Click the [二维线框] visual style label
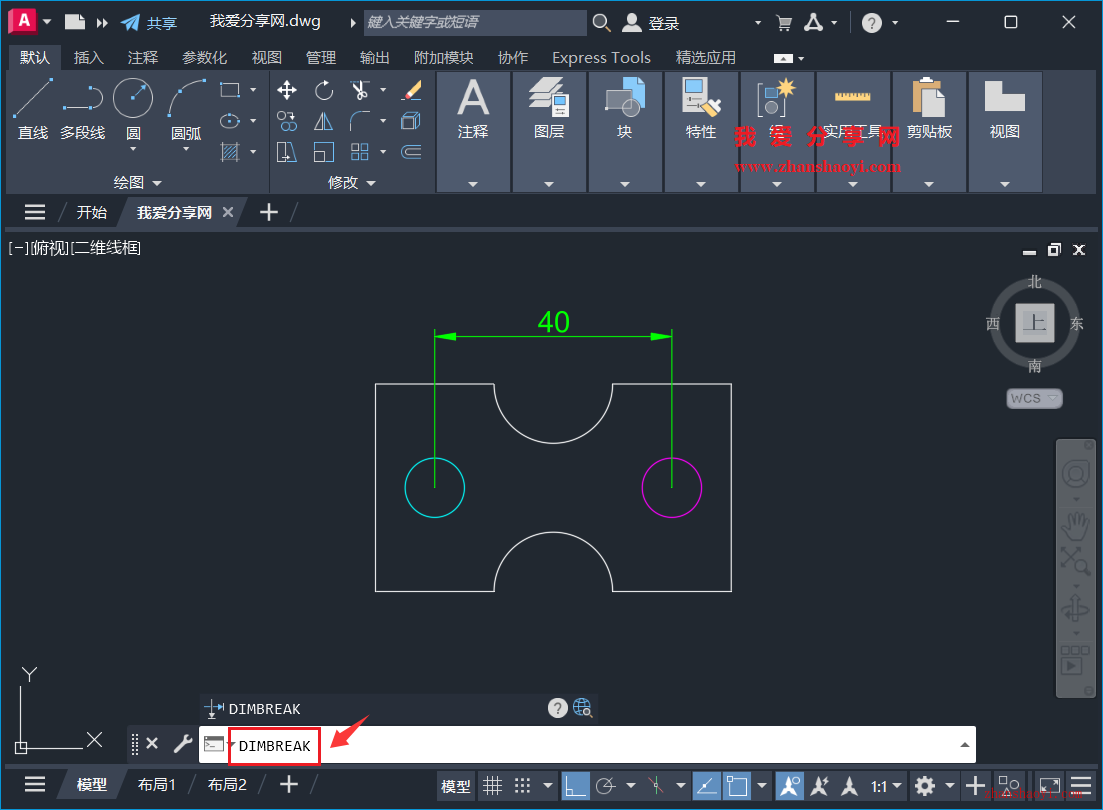1103x810 pixels. pos(106,248)
